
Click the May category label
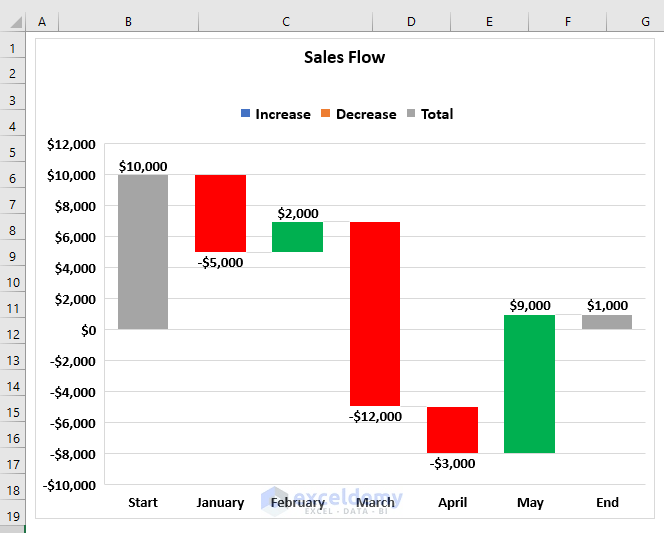[x=530, y=503]
